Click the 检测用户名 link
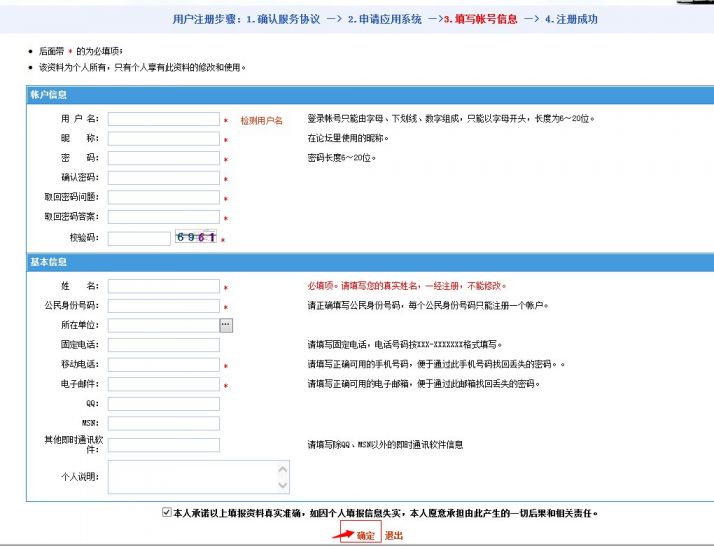 tap(261, 120)
